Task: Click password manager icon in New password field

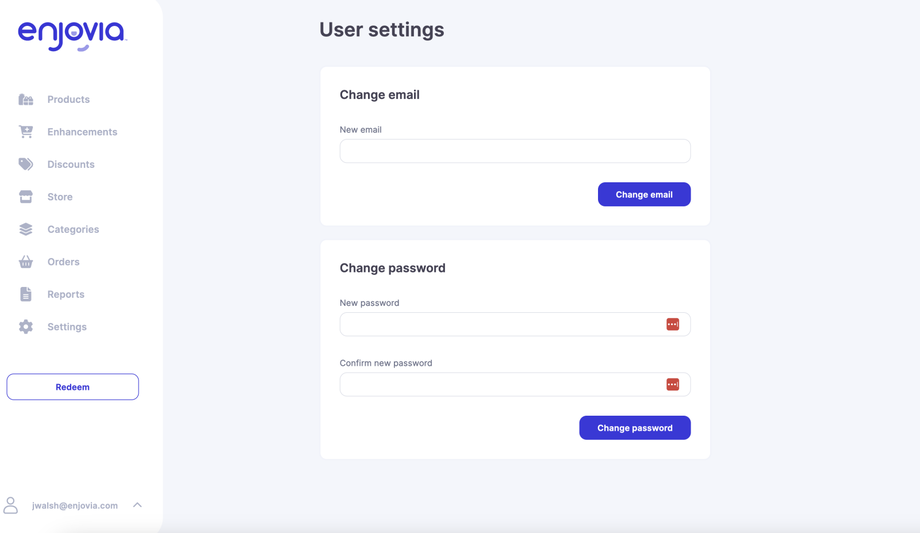Action: pyautogui.click(x=673, y=324)
